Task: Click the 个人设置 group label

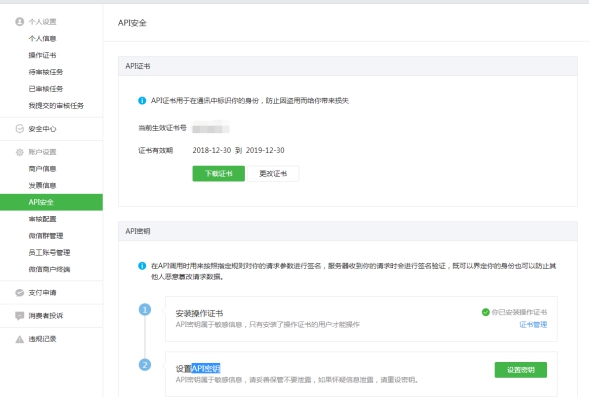Action: click(42, 22)
